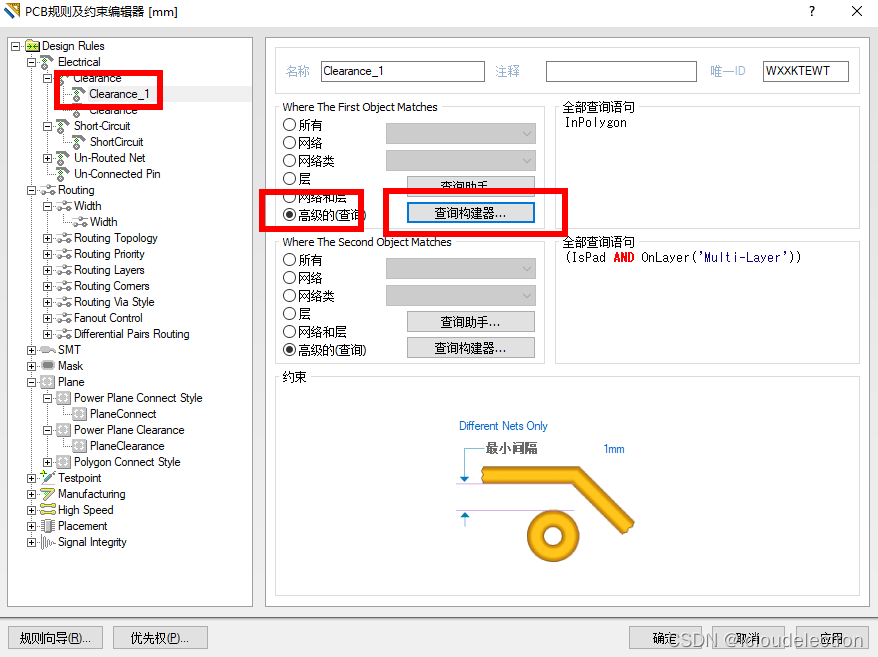The width and height of the screenshot is (878, 657).
Task: Click the Routing Corners icon
Action: (x=64, y=286)
